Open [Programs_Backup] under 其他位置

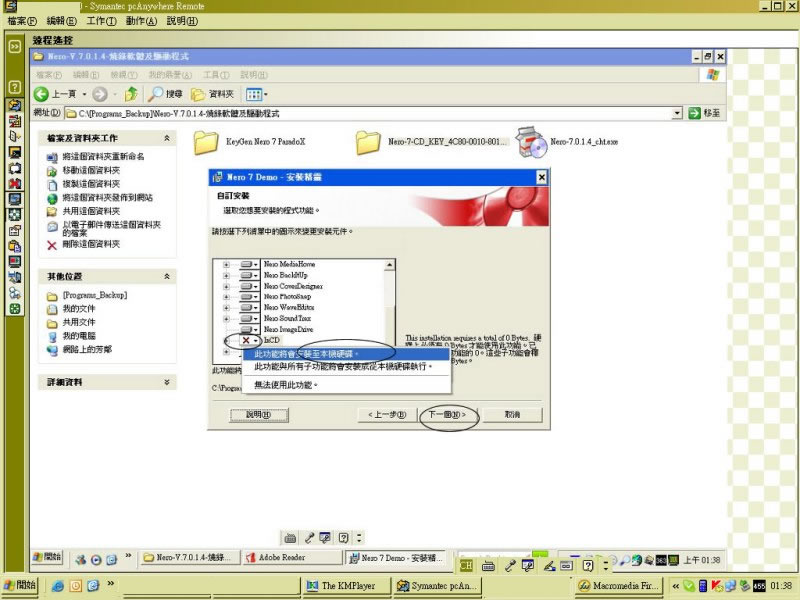click(x=87, y=295)
